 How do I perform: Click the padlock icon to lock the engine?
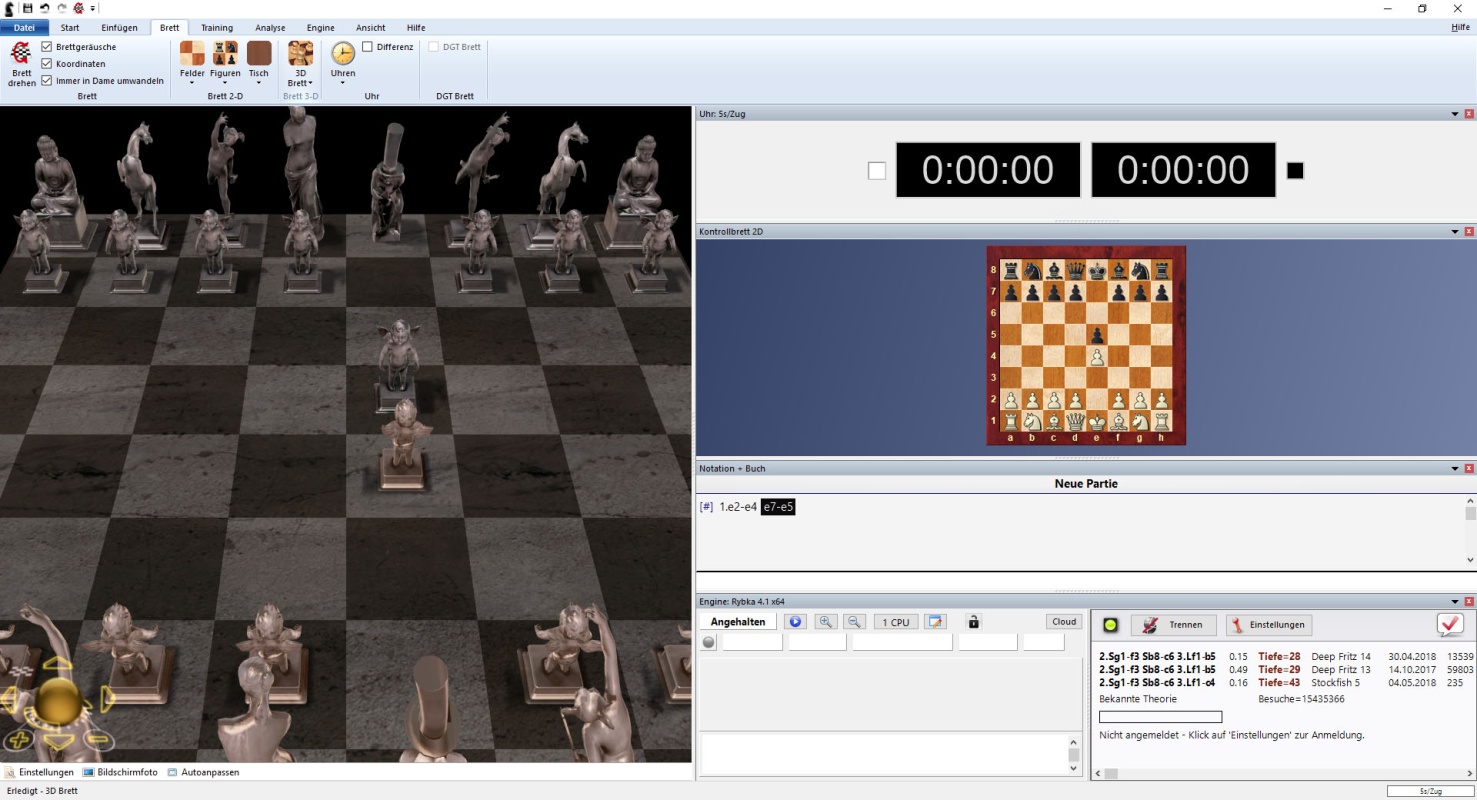974,622
